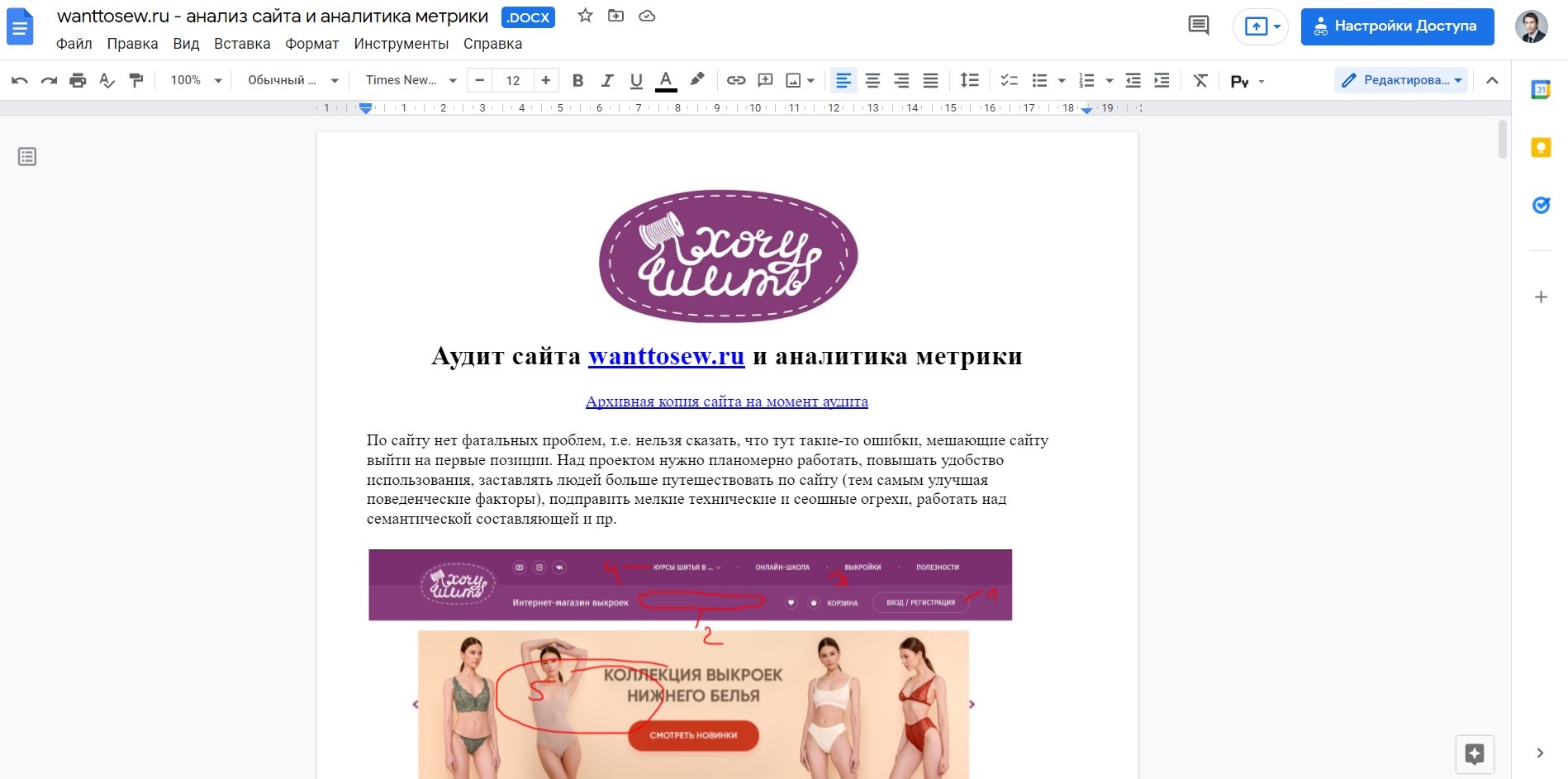Open the Инструменты menu

(x=402, y=44)
